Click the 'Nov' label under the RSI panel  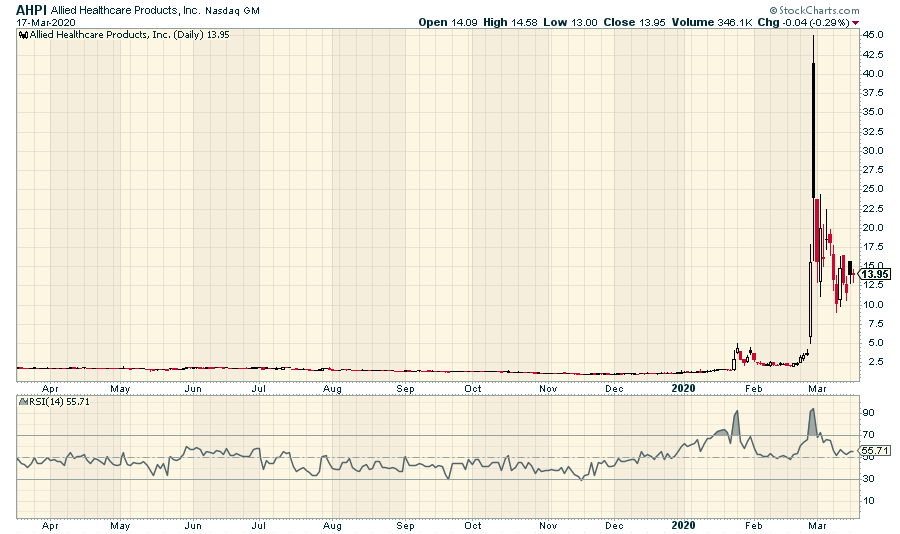coord(548,525)
